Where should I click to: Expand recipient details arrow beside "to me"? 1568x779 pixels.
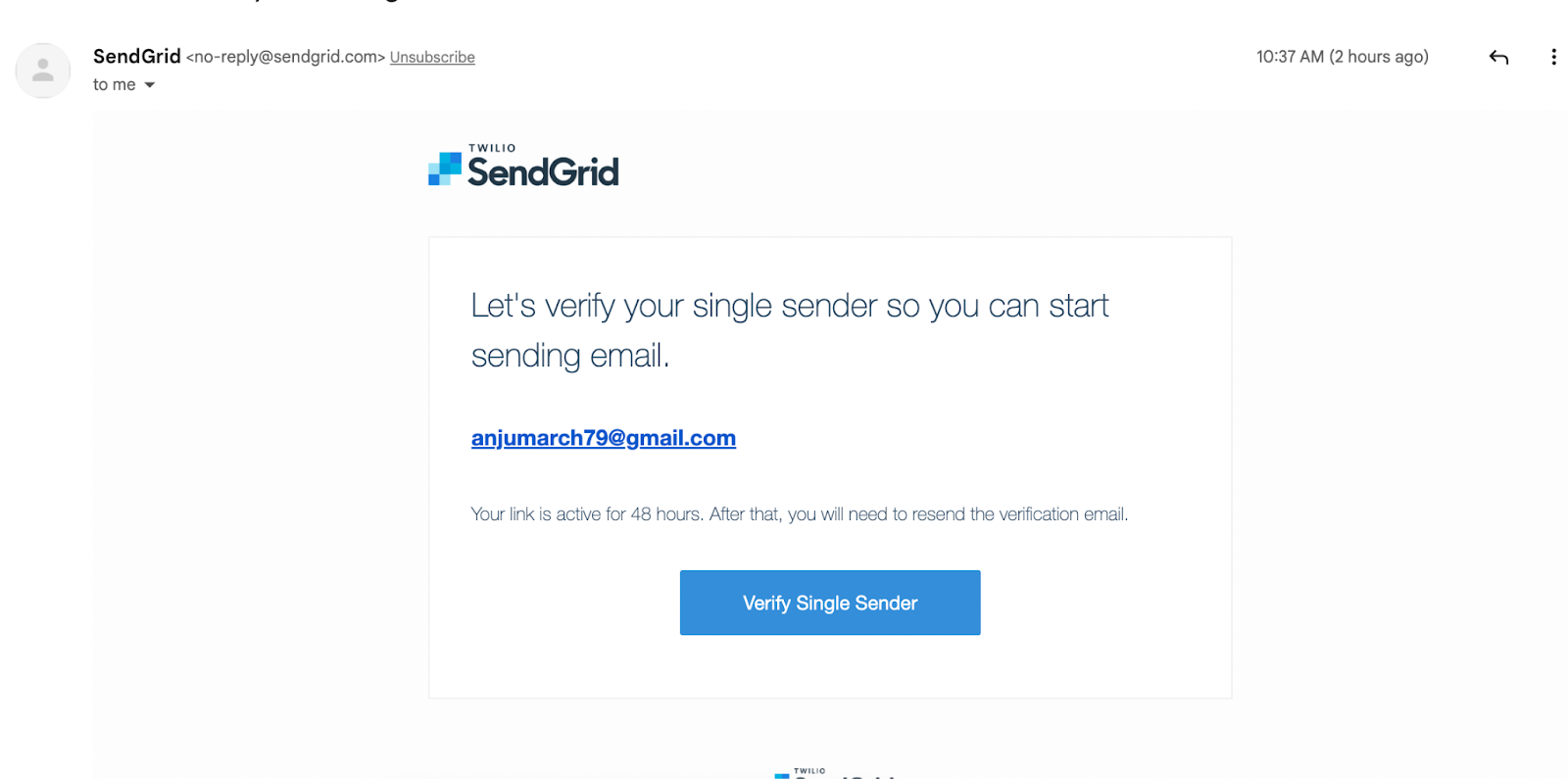[x=150, y=85]
